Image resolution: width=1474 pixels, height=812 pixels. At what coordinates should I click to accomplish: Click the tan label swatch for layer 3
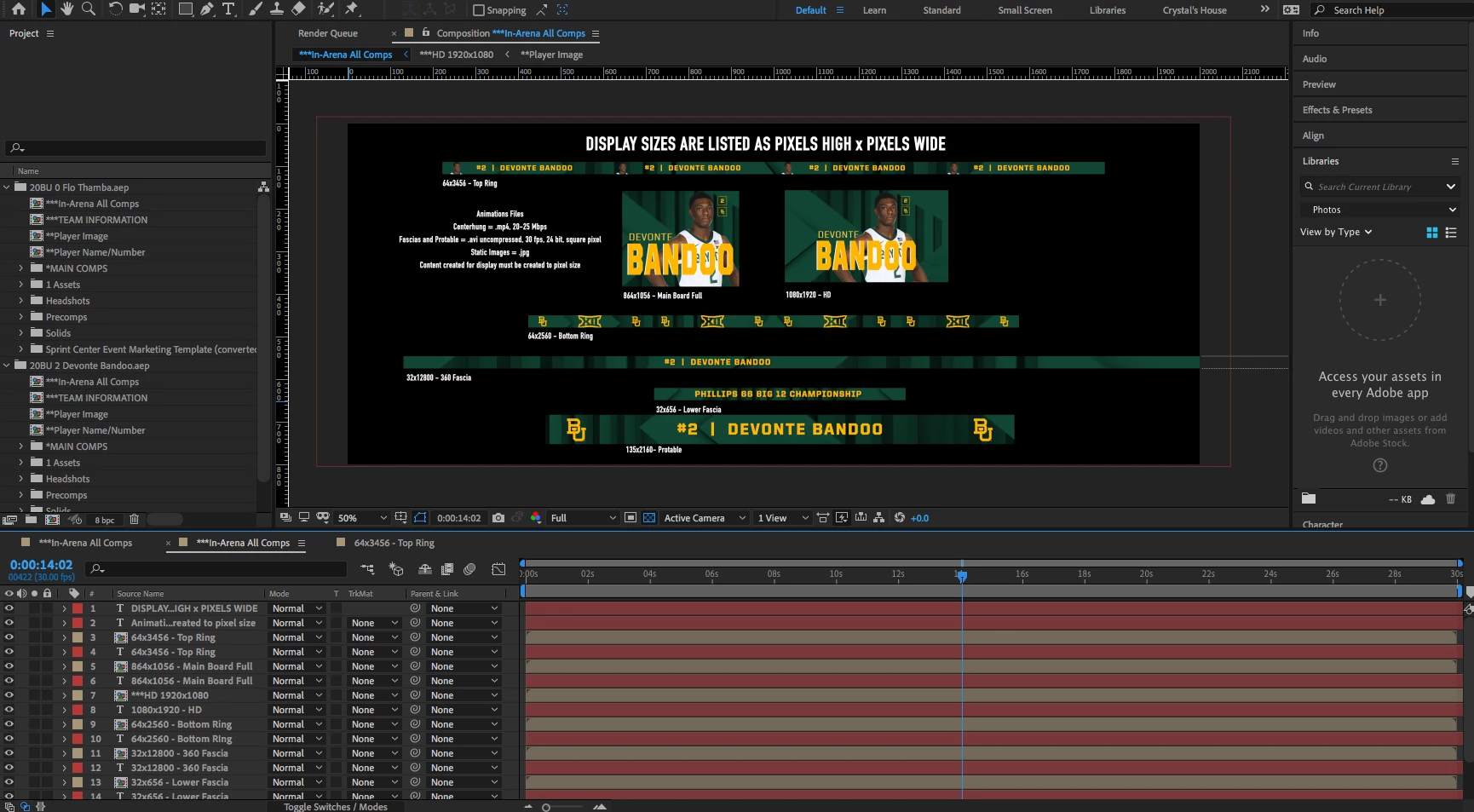coord(78,637)
